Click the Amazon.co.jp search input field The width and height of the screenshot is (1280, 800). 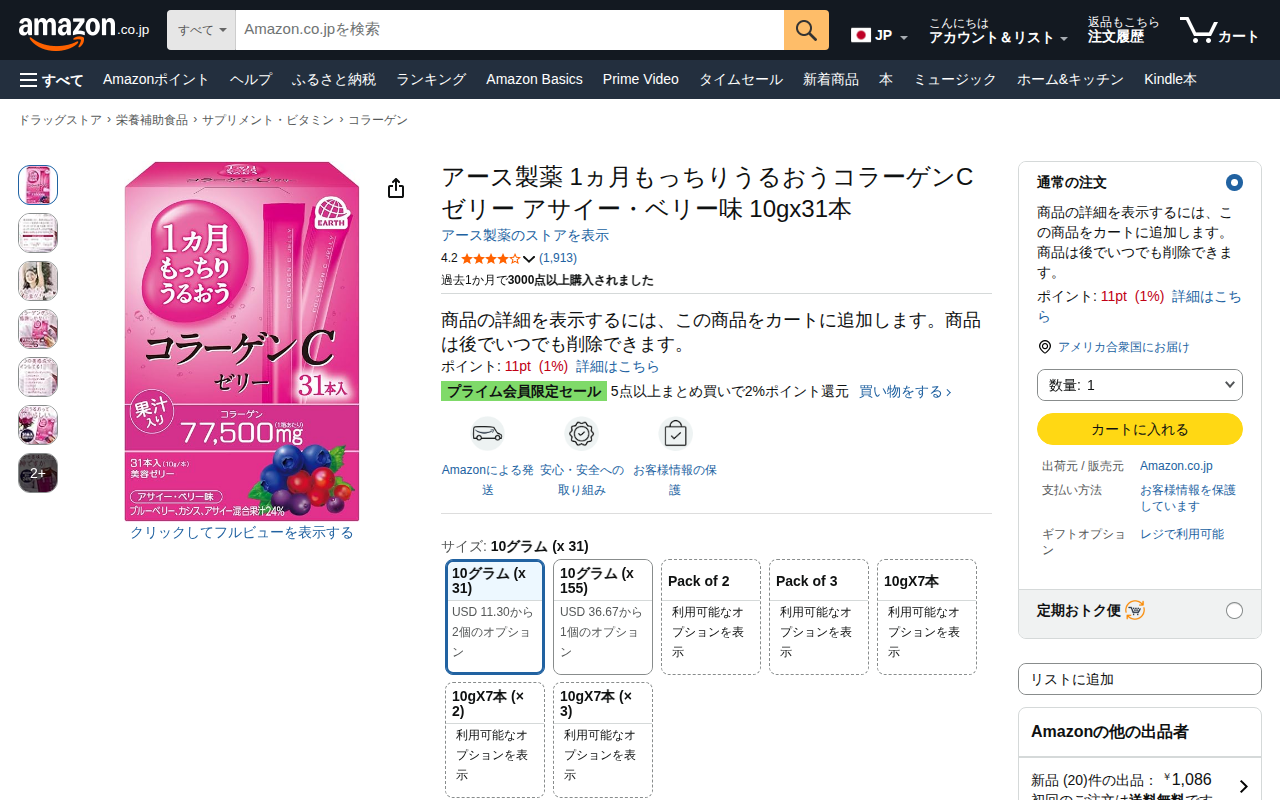pyautogui.click(x=508, y=30)
